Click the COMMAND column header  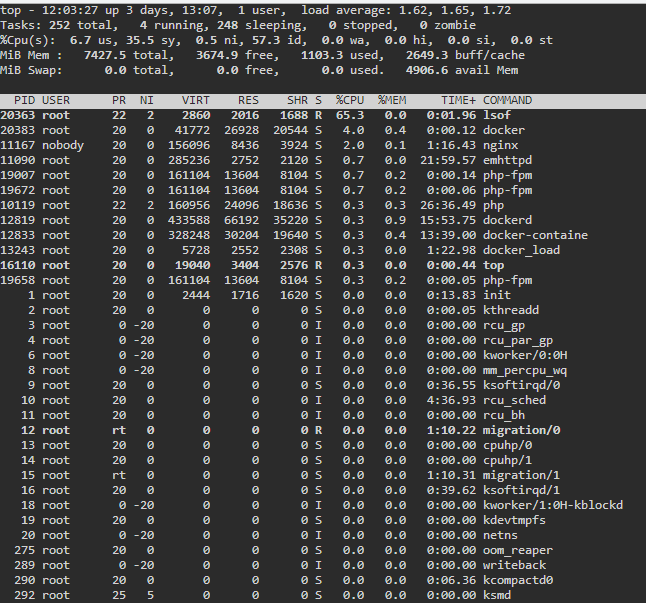click(x=507, y=100)
